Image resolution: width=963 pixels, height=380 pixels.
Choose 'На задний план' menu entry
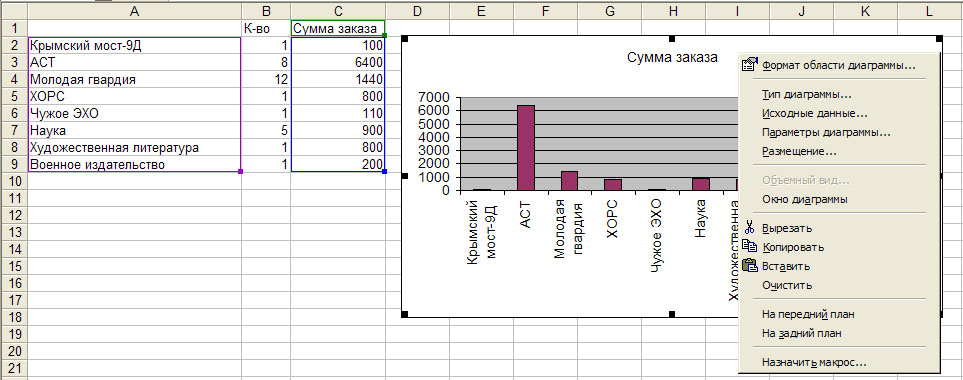tap(801, 333)
